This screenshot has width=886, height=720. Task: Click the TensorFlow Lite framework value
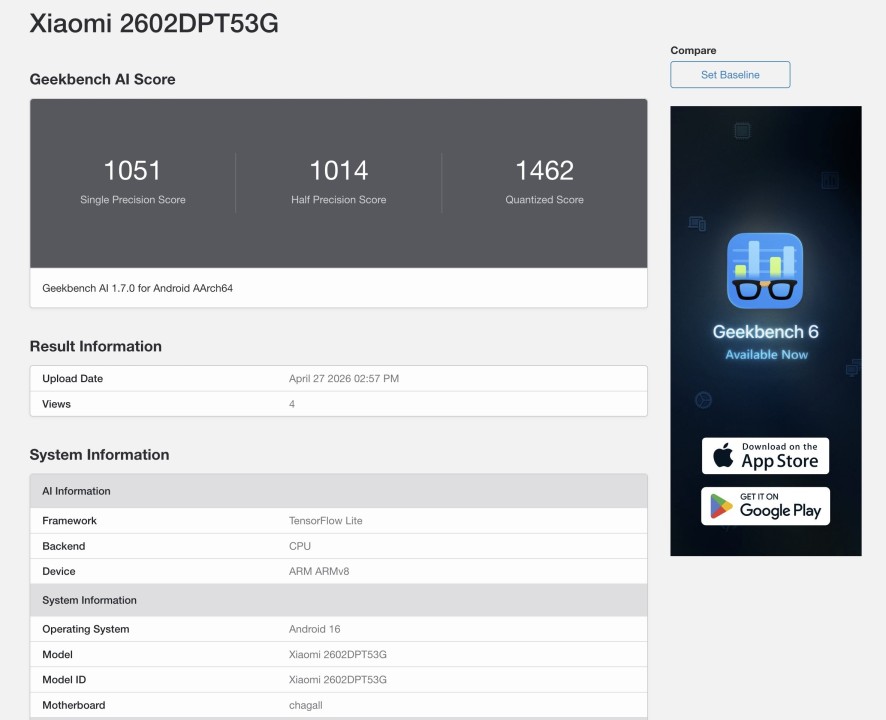(325, 521)
